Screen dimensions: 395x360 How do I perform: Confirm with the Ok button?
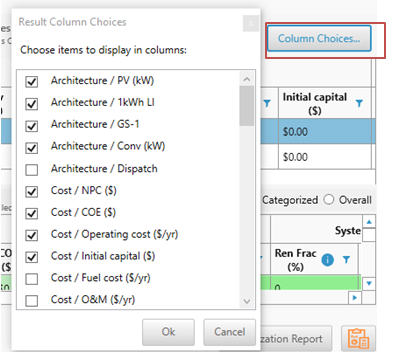pos(168,332)
